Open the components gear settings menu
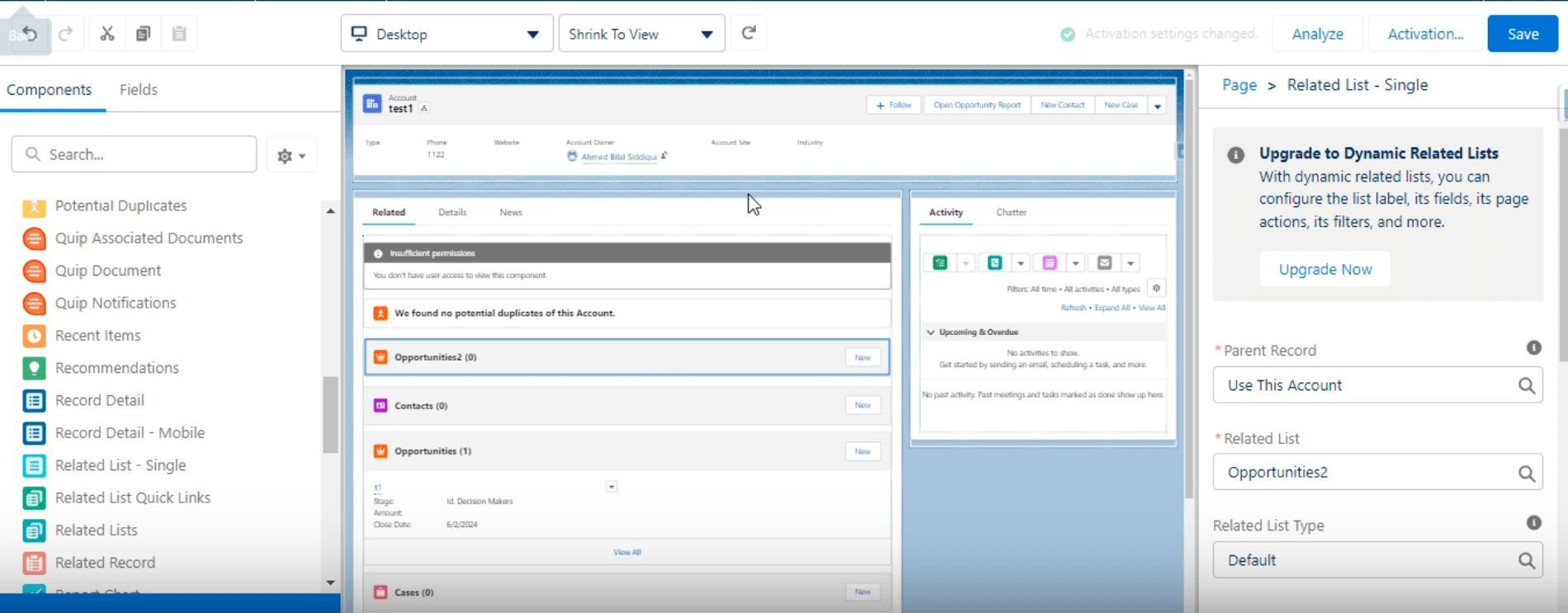1568x613 pixels. click(x=291, y=155)
